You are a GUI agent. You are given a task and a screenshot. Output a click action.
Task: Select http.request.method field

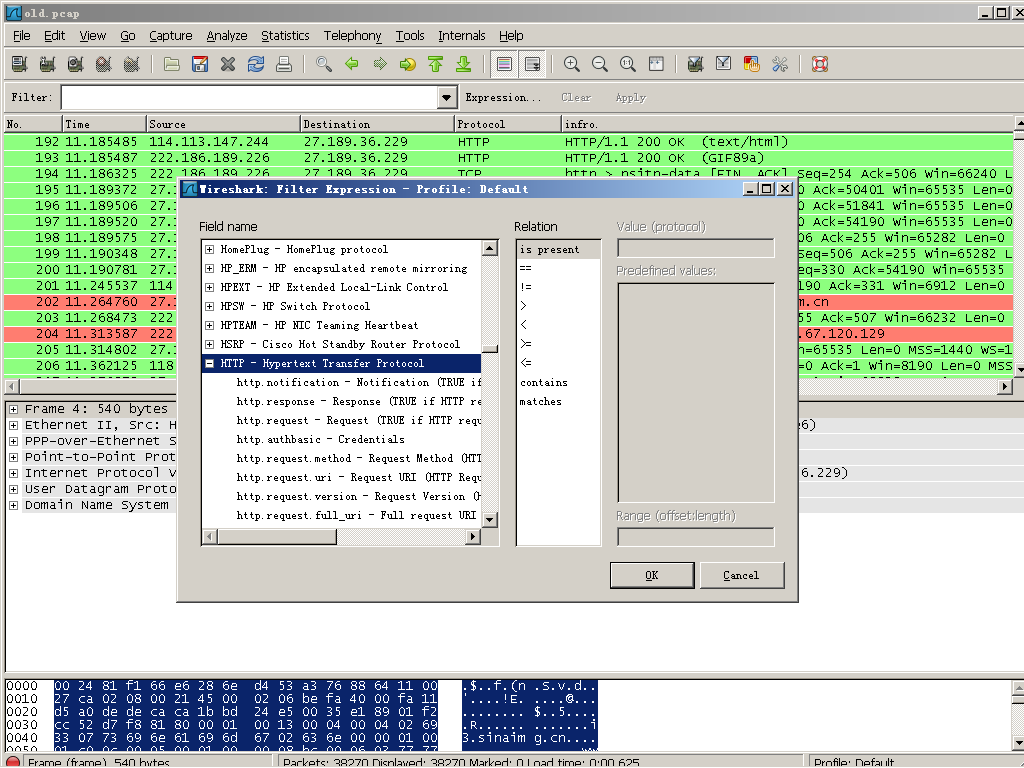point(359,458)
